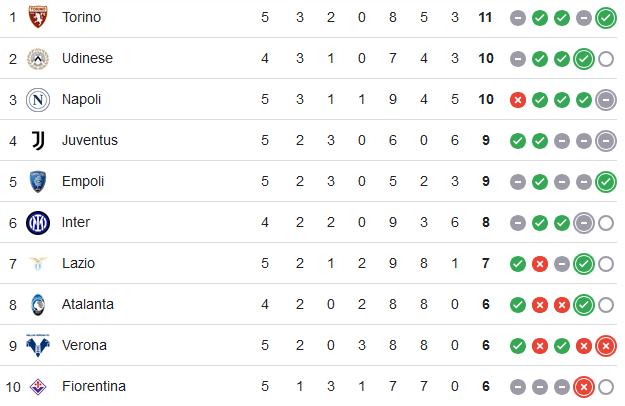The width and height of the screenshot is (625, 406).
Task: Select the Atalanta club logo
Action: tap(38, 305)
